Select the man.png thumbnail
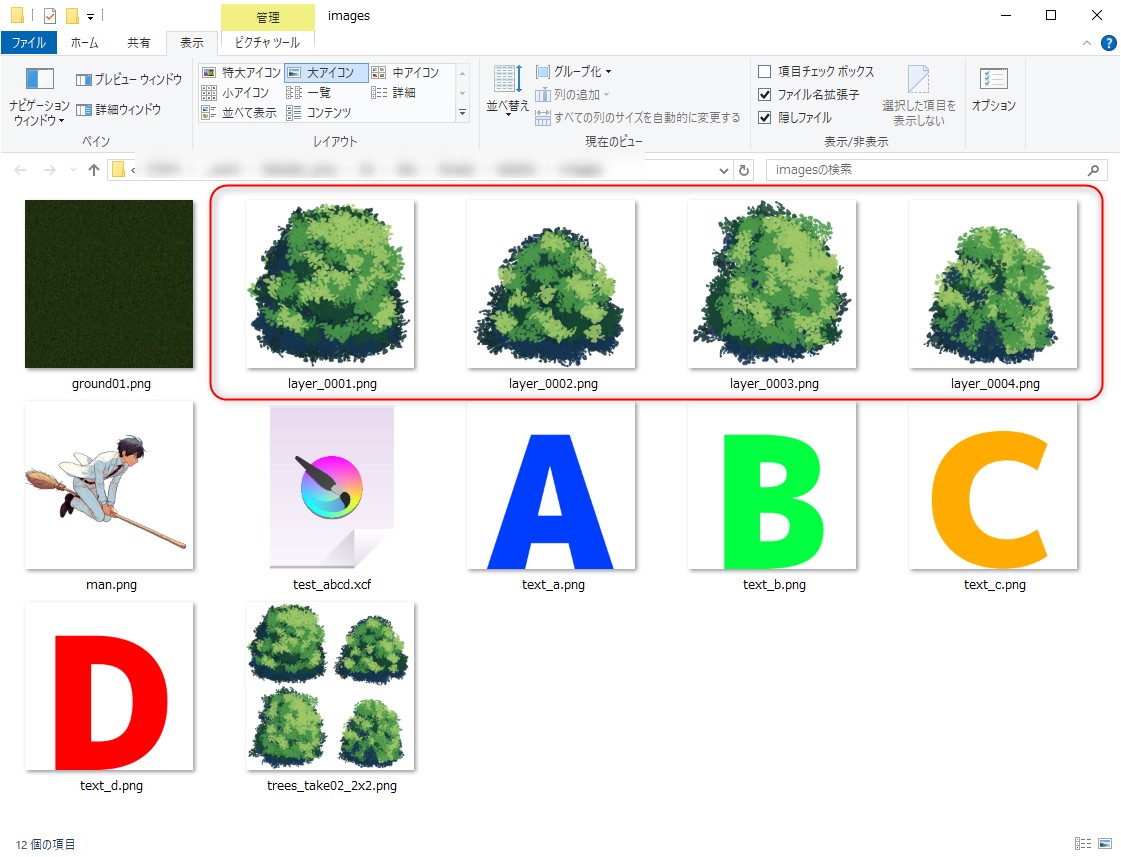1121x857 pixels. pos(108,485)
